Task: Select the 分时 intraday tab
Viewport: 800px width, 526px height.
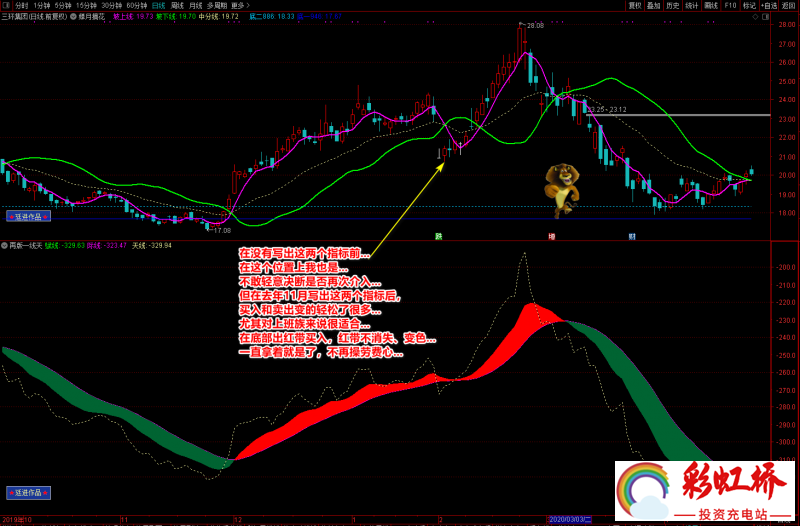Action: 21,5
